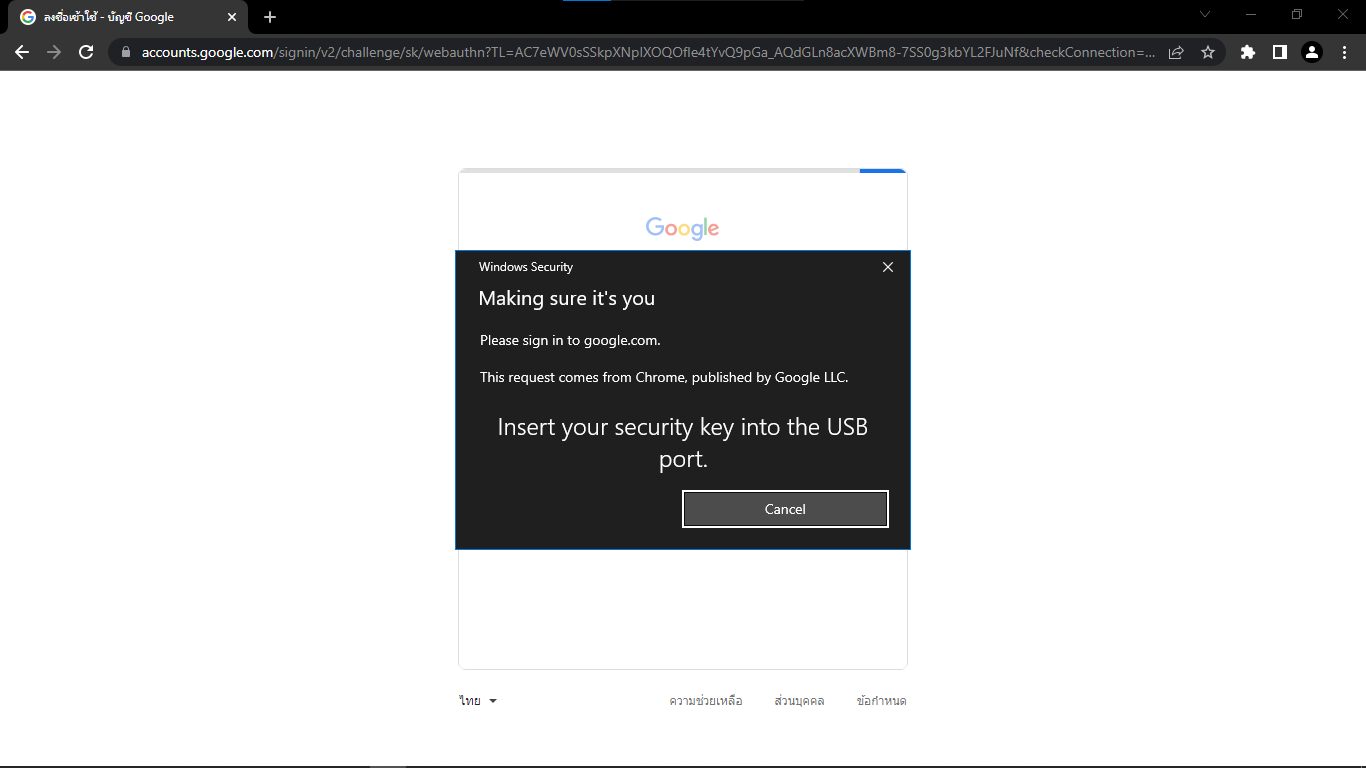Screen dimensions: 1366x768
Task: Click the browser back arrow
Action: click(x=22, y=52)
